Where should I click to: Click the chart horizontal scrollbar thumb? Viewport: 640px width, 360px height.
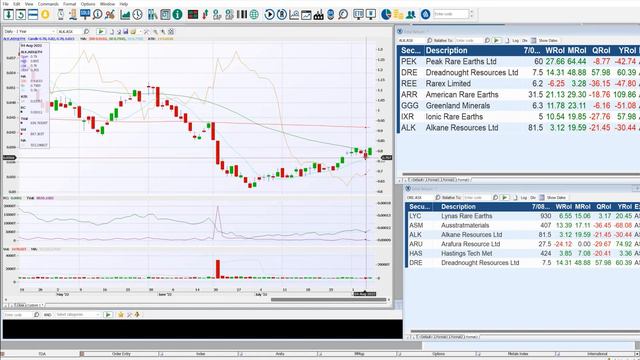(328, 300)
